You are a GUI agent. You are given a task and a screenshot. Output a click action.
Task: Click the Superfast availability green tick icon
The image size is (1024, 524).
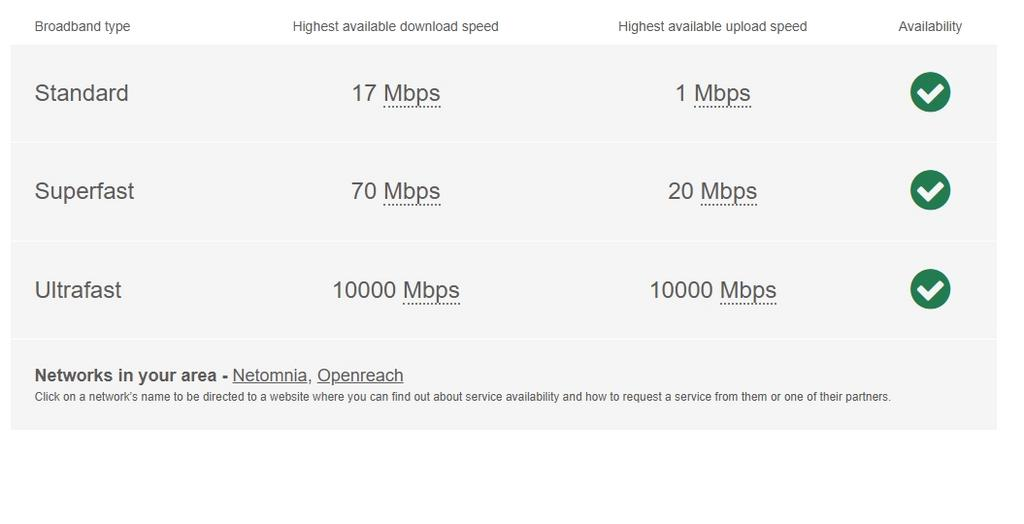(x=930, y=190)
